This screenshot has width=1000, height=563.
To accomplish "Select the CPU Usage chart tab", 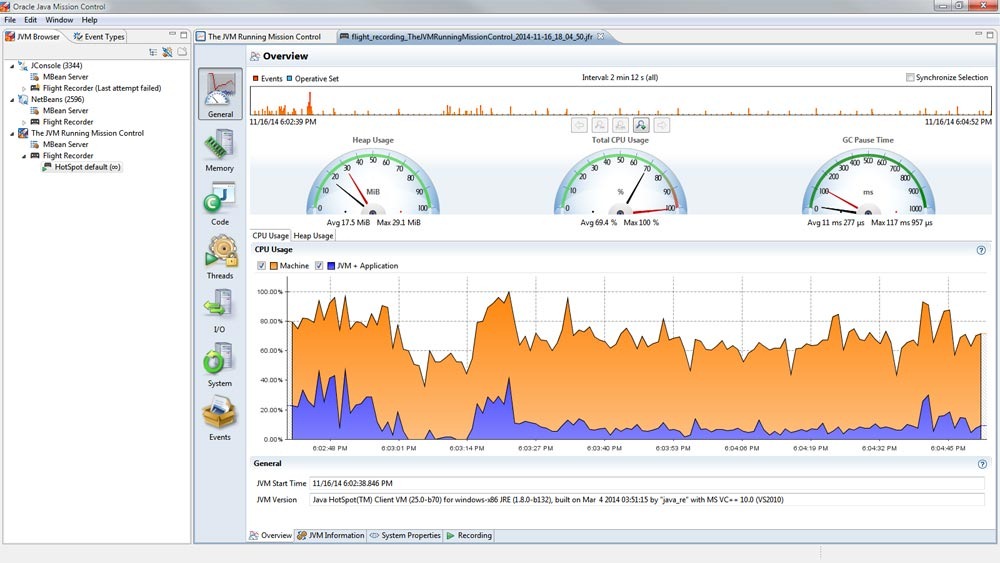I will pyautogui.click(x=270, y=235).
